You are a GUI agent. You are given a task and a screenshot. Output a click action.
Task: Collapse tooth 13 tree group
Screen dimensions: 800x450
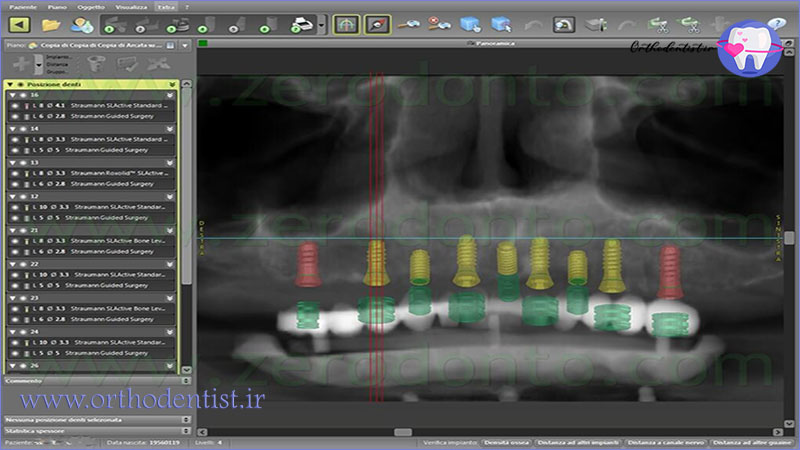pyautogui.click(x=13, y=163)
